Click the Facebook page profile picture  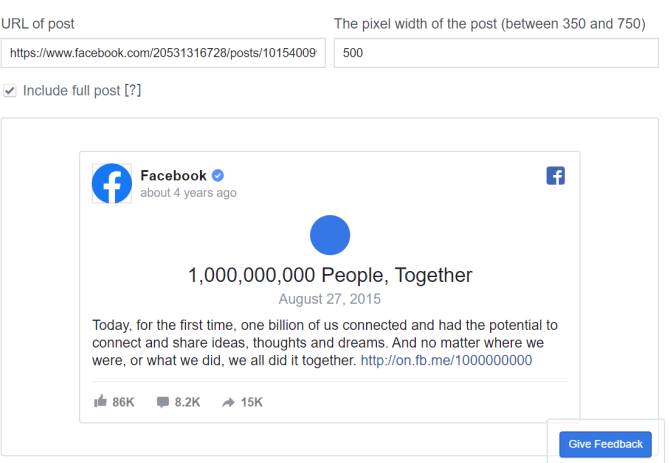click(x=112, y=184)
